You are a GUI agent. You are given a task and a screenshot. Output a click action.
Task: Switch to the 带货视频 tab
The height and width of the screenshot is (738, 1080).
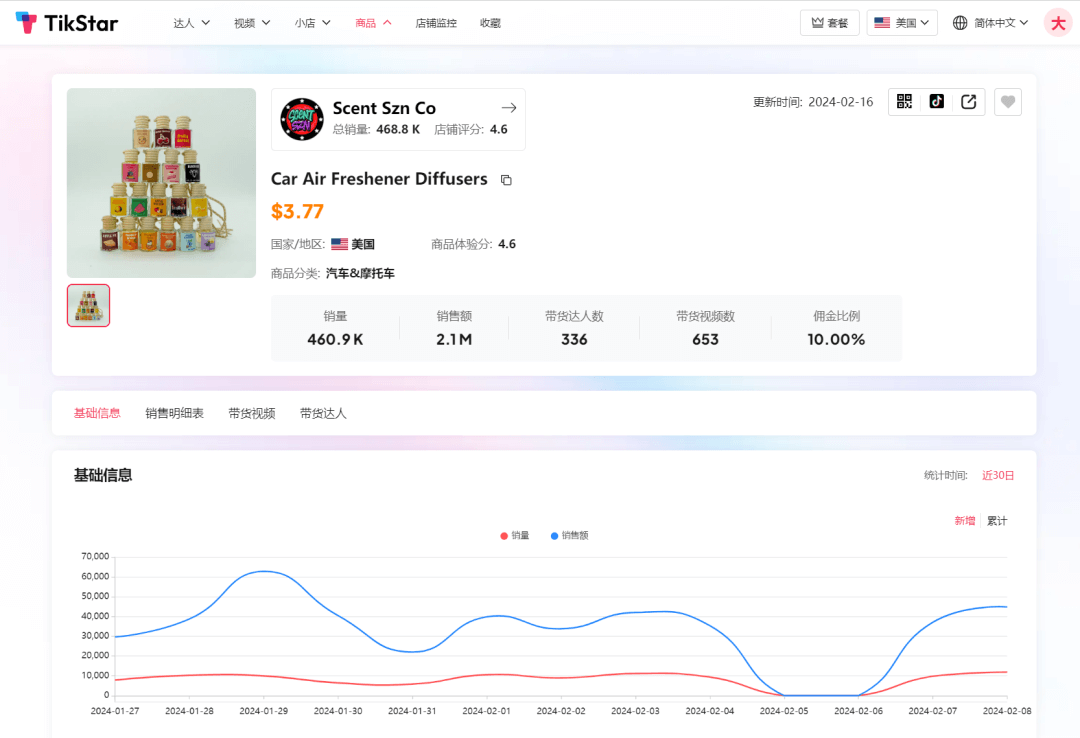pyautogui.click(x=251, y=413)
